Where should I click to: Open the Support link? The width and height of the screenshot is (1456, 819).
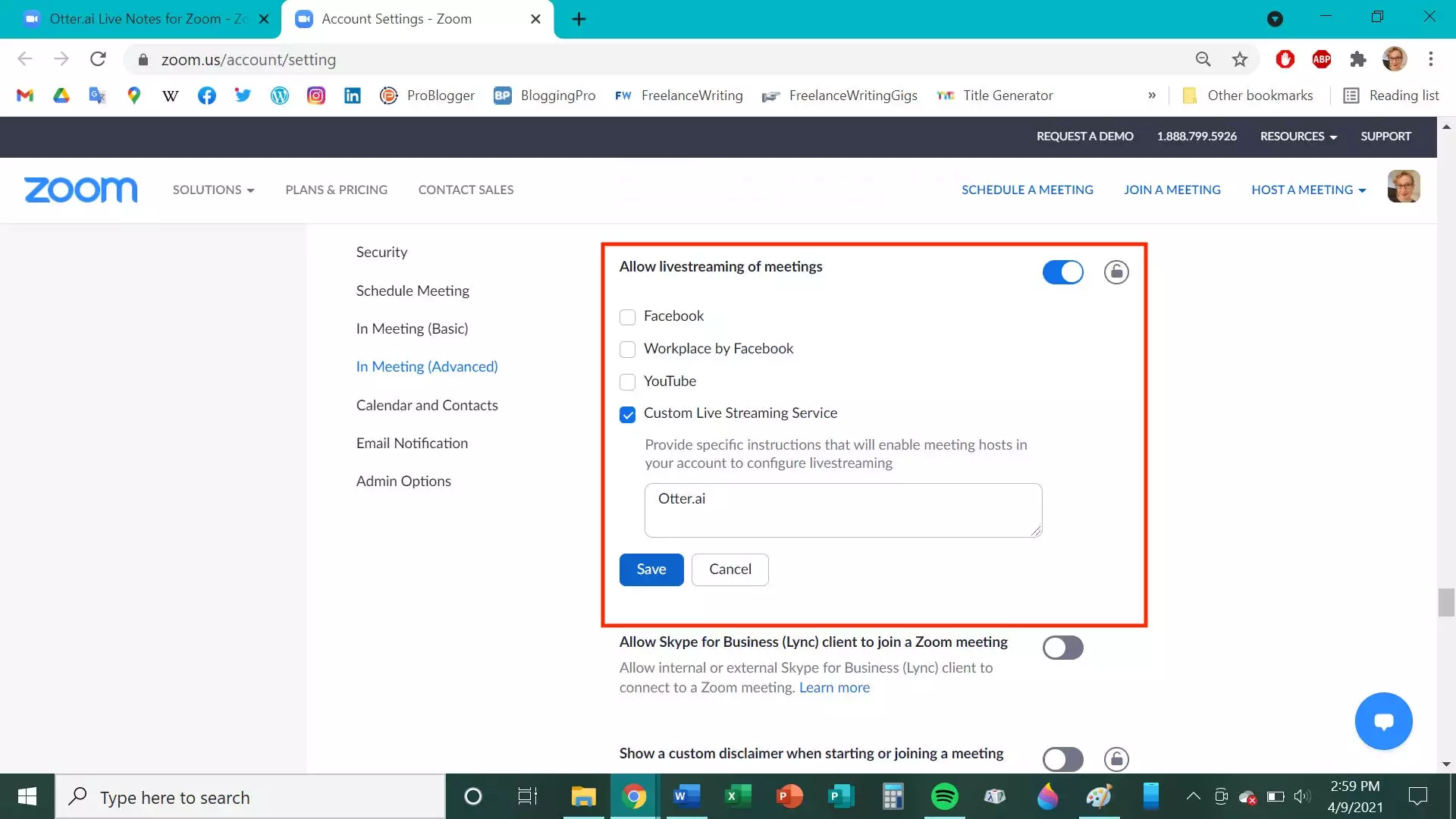(1385, 136)
